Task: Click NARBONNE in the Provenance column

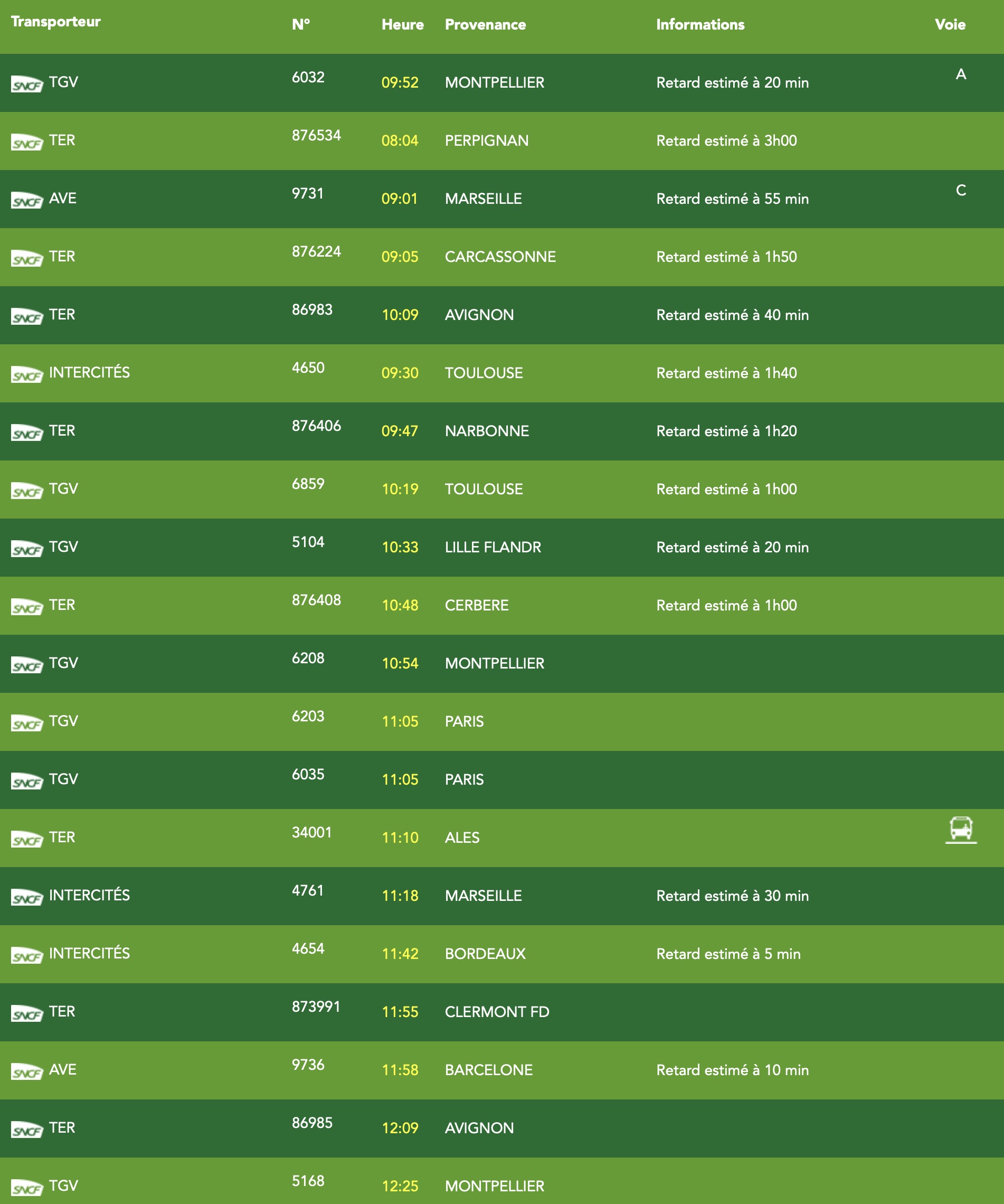Action: (x=487, y=431)
